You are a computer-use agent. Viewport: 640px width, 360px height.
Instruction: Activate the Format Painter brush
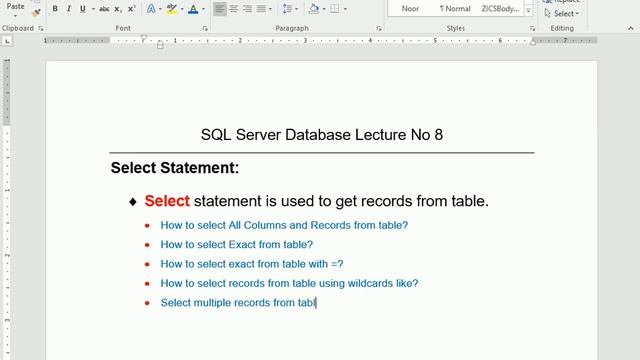point(36,13)
